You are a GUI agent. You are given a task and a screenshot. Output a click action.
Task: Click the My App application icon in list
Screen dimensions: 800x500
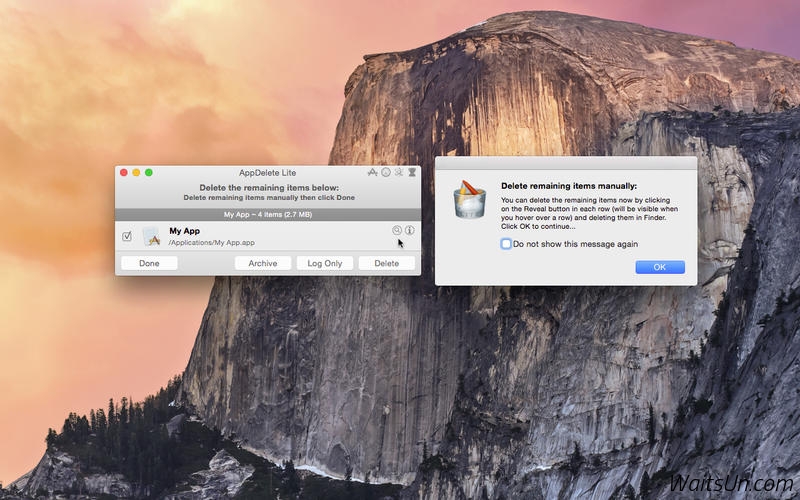click(x=152, y=237)
